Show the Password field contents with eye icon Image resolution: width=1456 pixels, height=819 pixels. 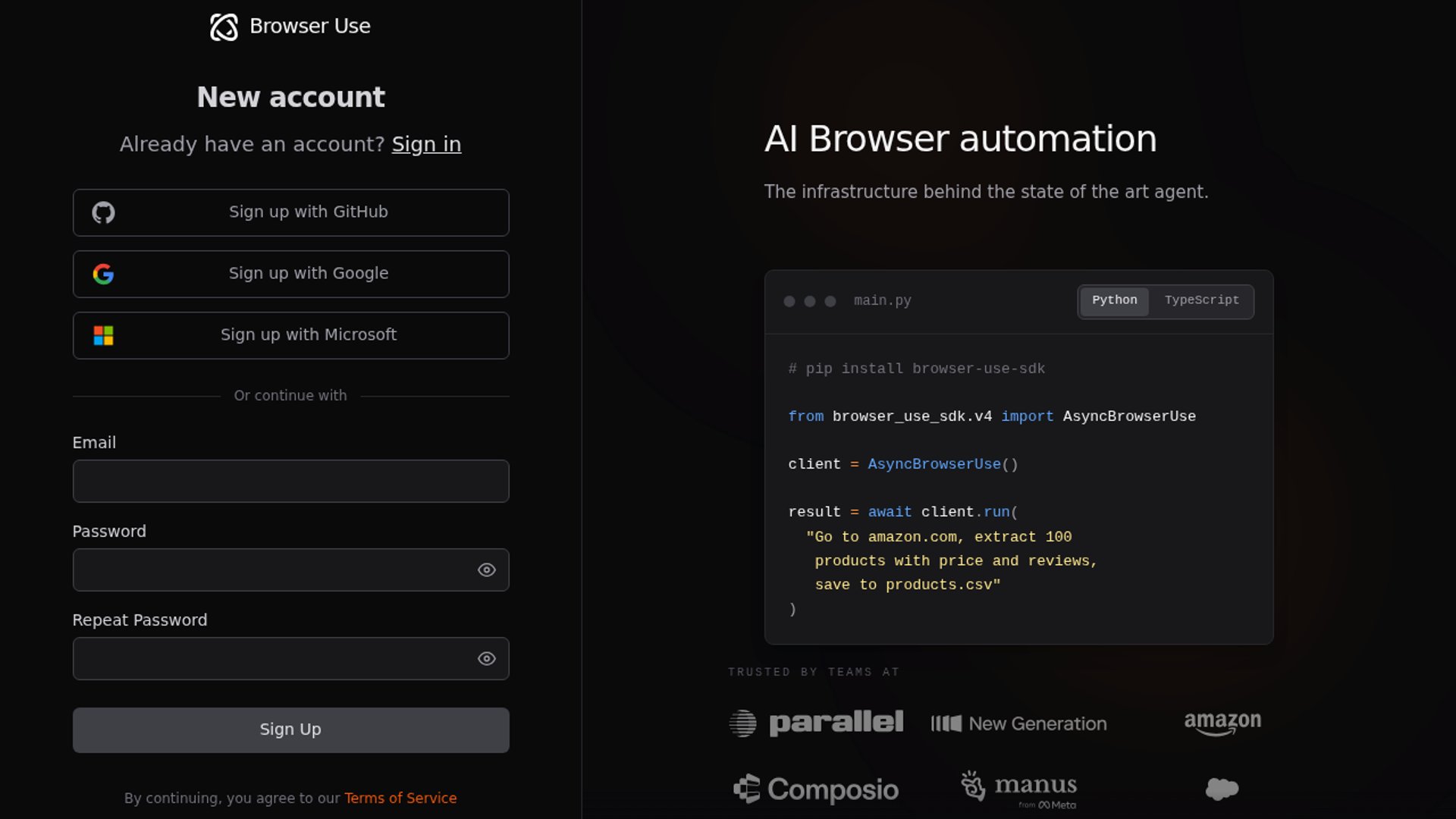487,570
